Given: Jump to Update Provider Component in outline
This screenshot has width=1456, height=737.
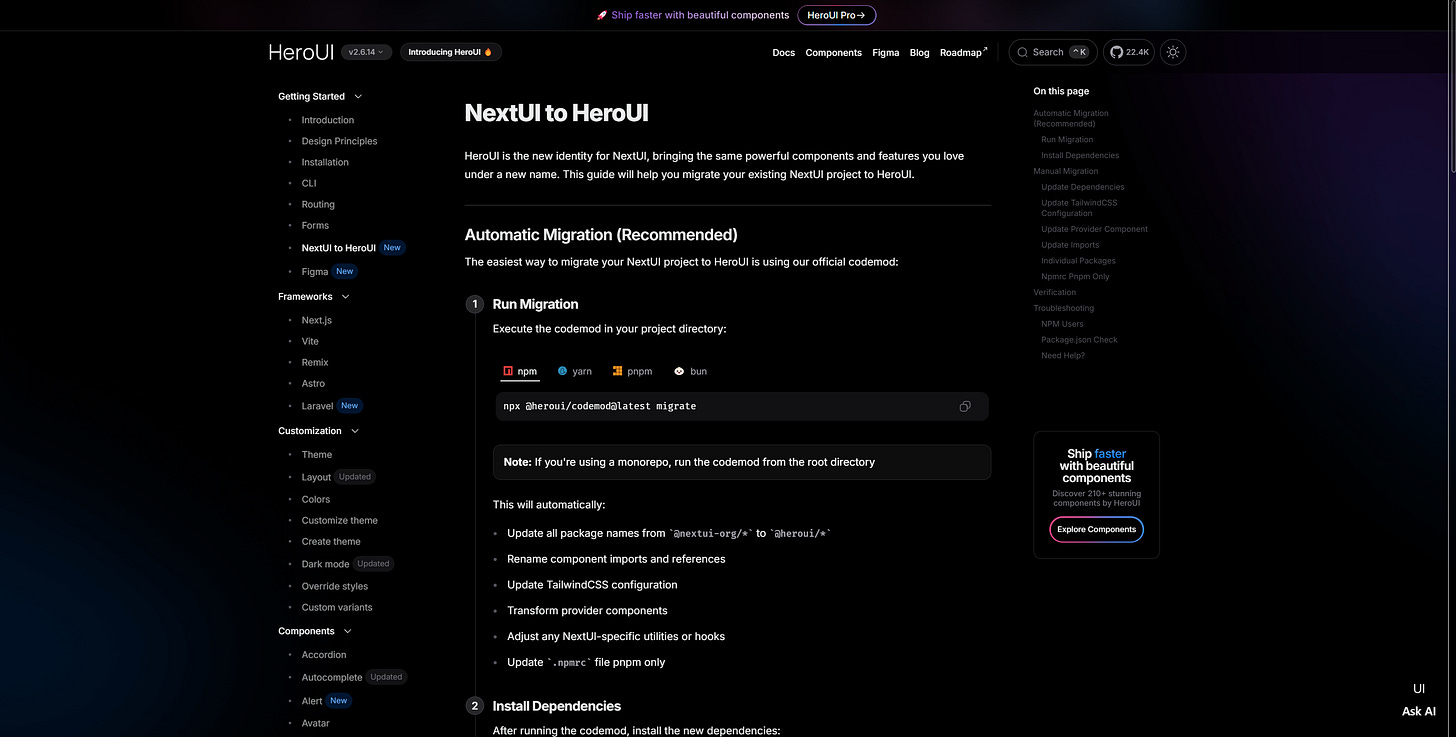Looking at the screenshot, I should point(1094,229).
